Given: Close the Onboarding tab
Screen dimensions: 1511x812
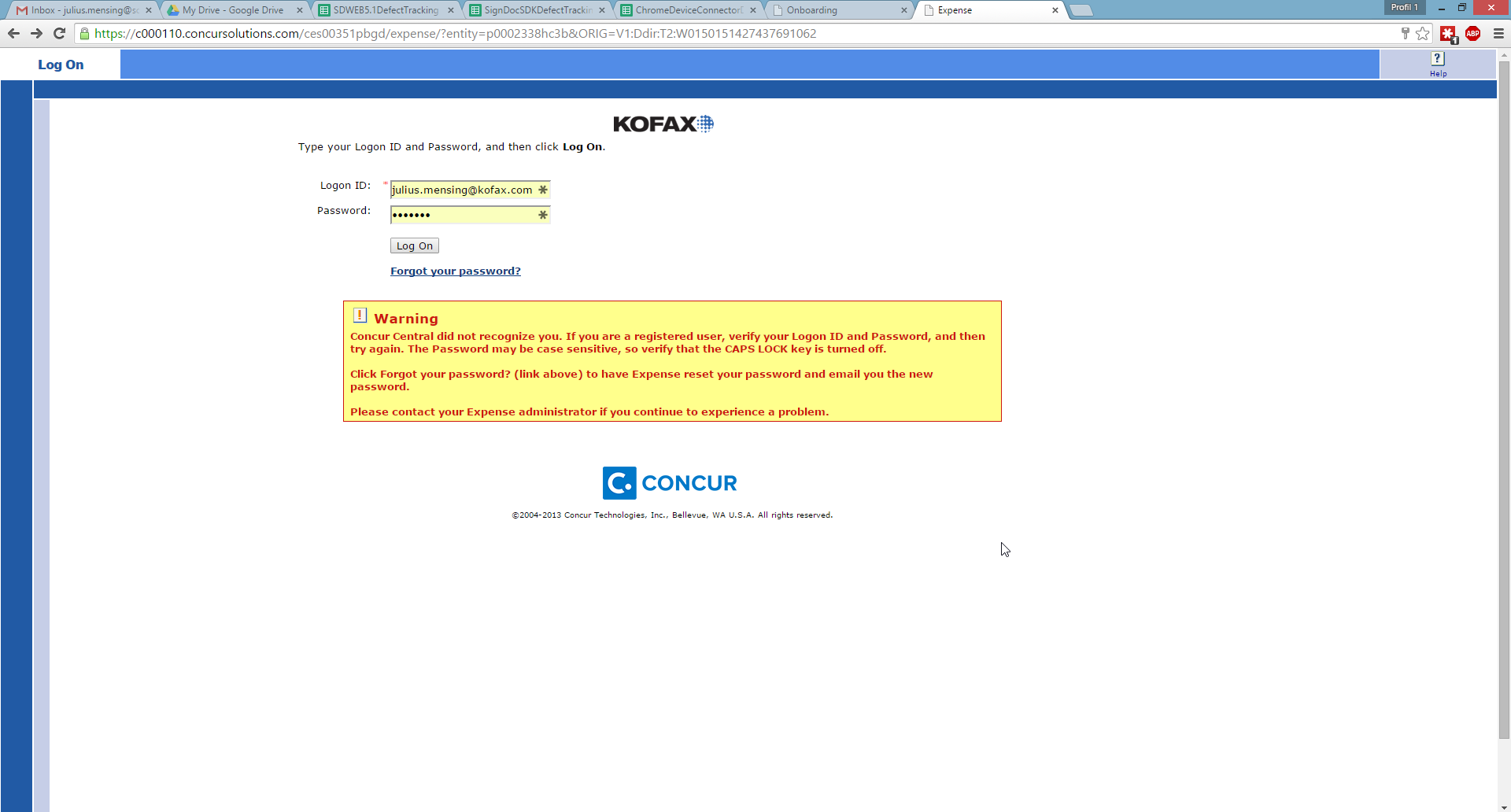Looking at the screenshot, I should [x=904, y=10].
